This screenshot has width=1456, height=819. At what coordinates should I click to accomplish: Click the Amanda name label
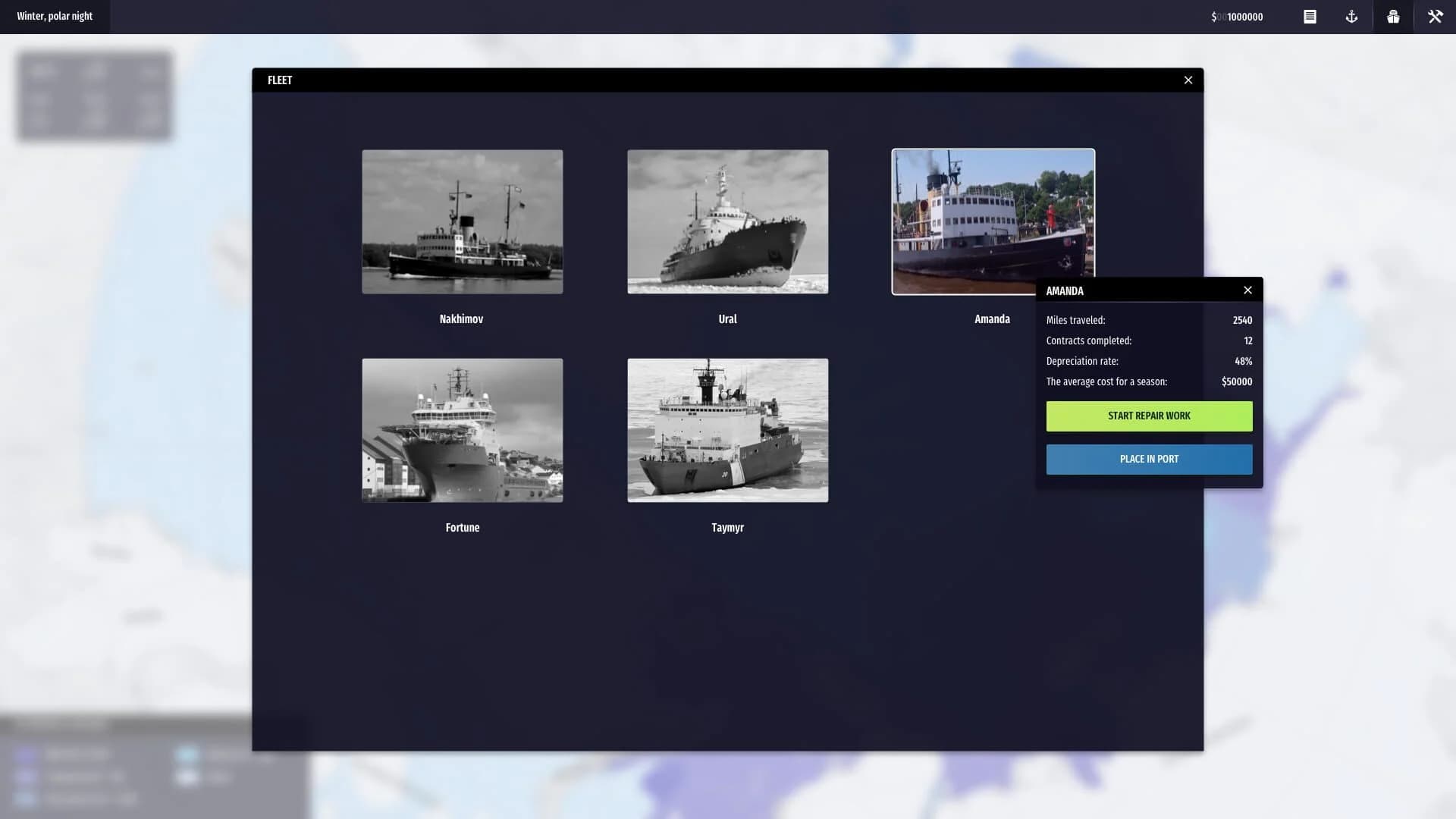[x=992, y=318]
